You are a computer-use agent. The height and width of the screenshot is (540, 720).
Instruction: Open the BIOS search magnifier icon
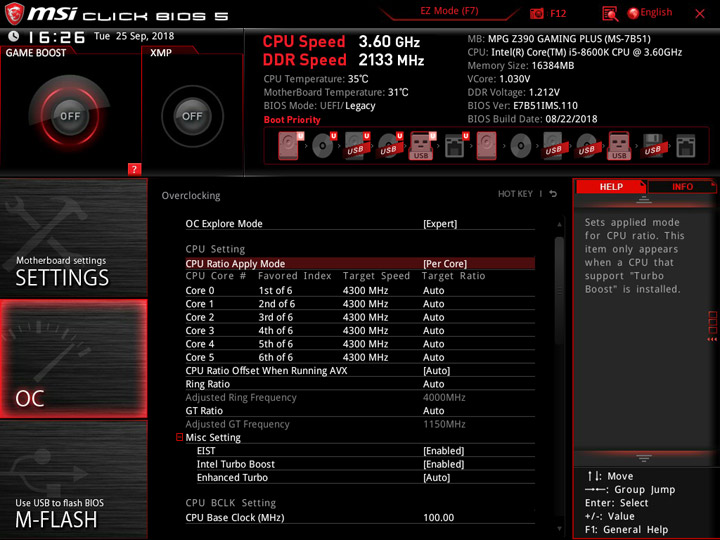[610, 13]
